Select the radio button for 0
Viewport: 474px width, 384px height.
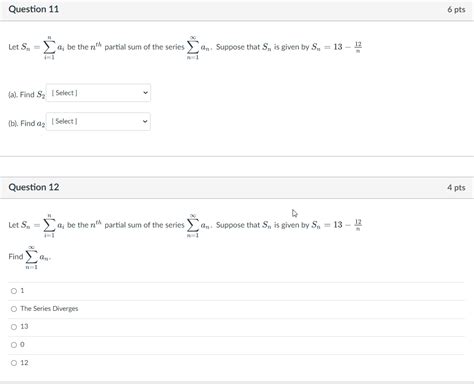click(14, 345)
